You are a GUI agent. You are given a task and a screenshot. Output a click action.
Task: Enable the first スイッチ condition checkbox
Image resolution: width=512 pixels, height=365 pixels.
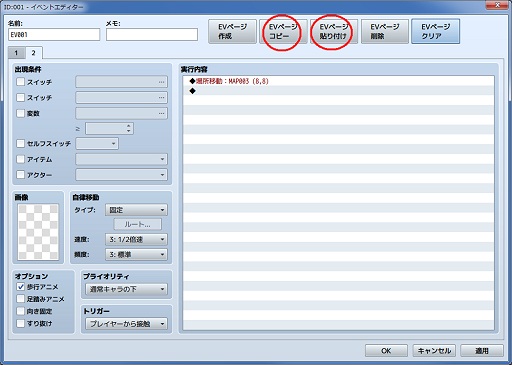pyautogui.click(x=21, y=82)
